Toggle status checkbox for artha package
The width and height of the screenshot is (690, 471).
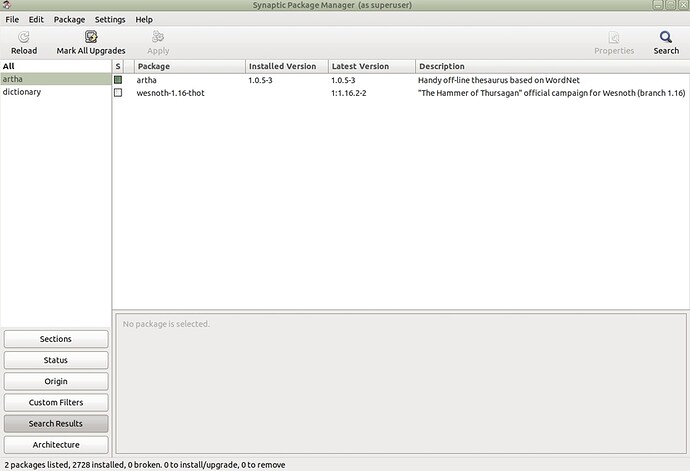118,80
